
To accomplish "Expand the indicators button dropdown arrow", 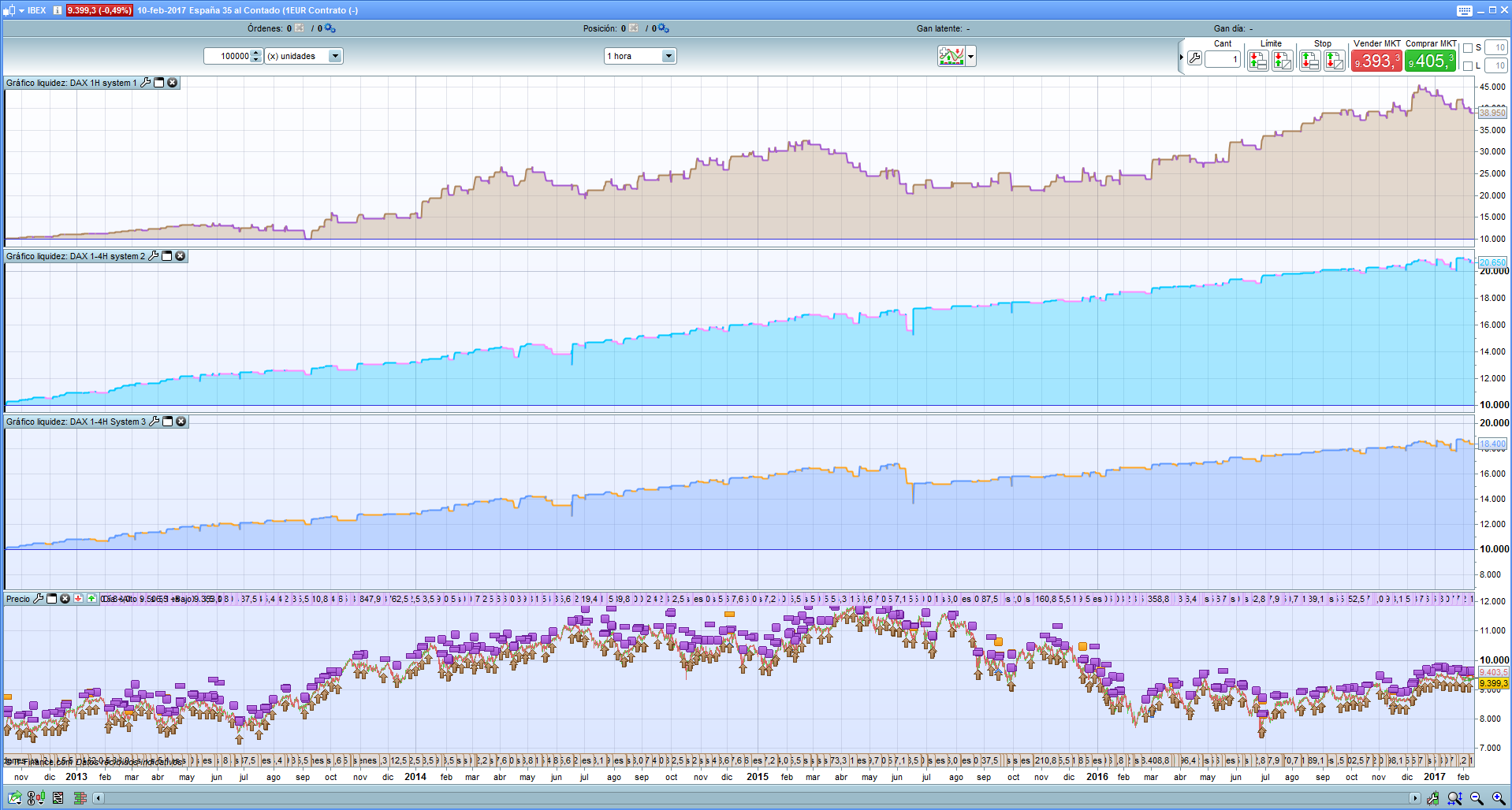I will tap(971, 56).
